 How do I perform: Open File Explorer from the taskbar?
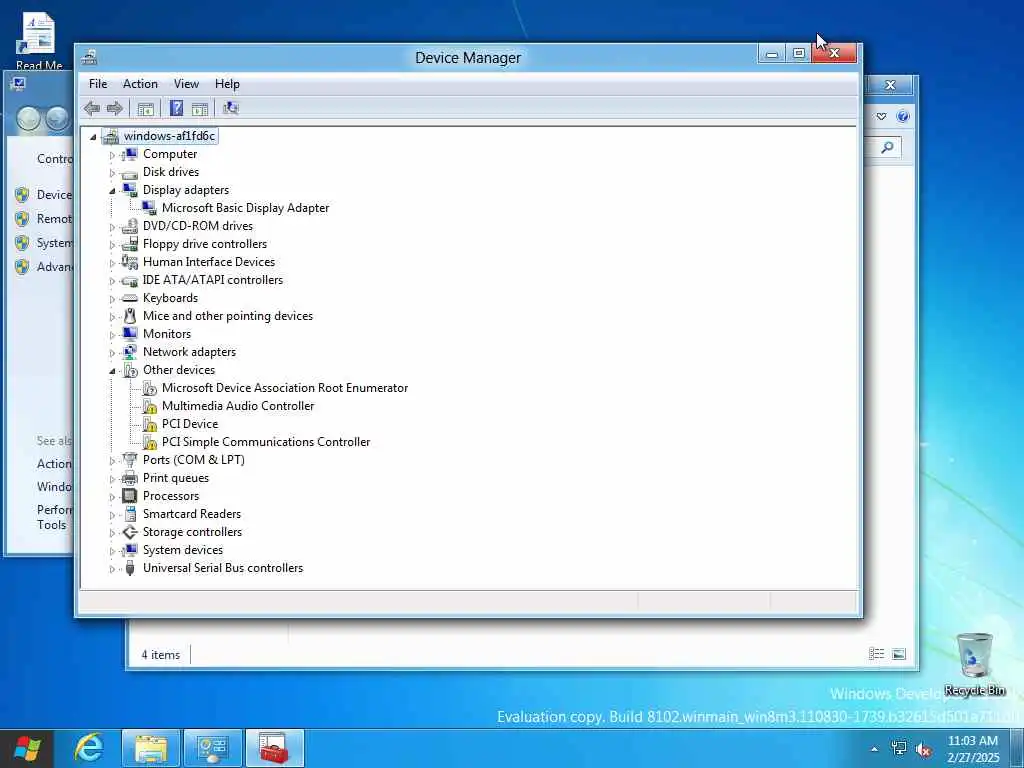pos(151,748)
